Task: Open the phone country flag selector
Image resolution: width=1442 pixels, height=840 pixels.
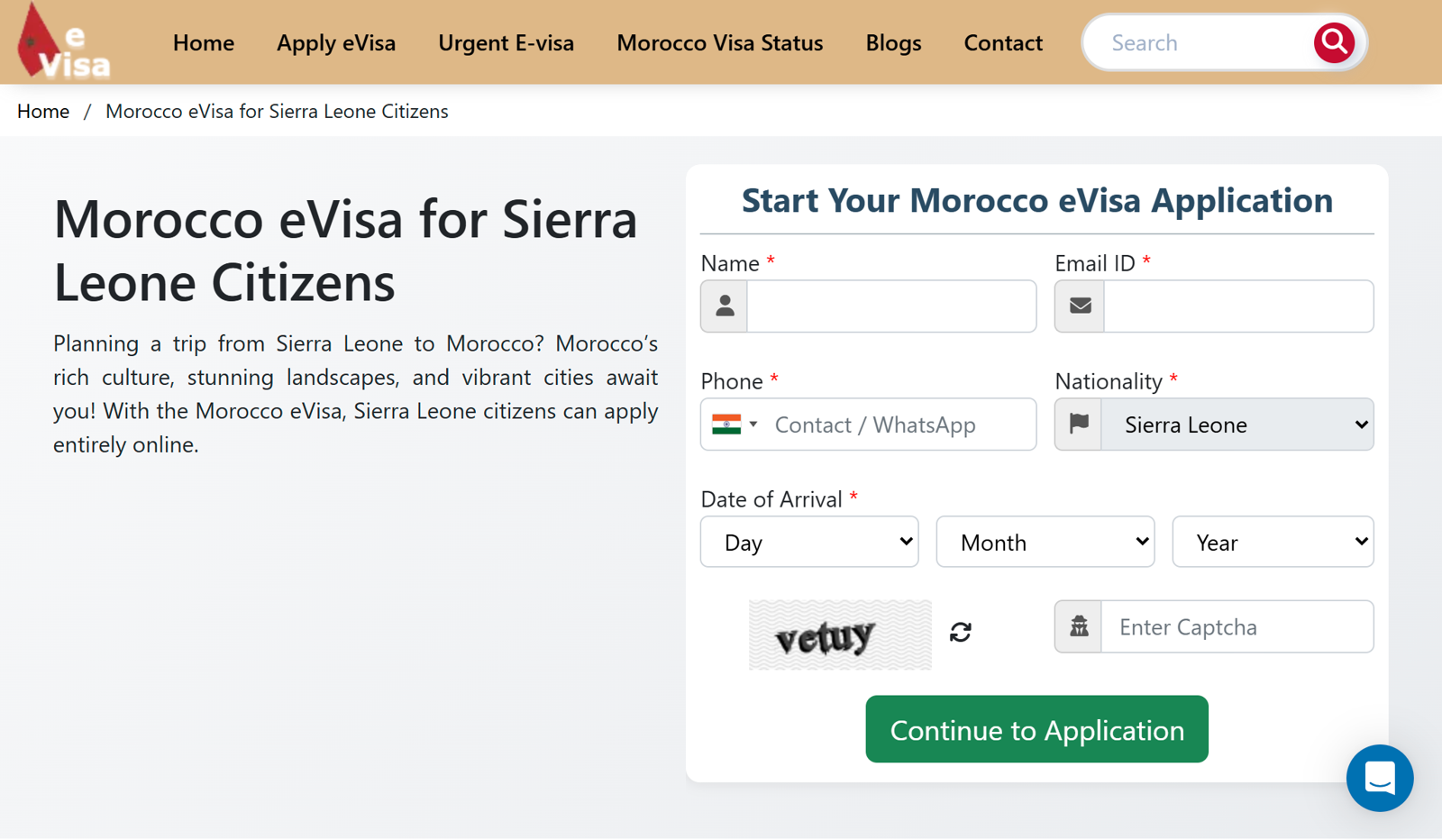Action: pyautogui.click(x=735, y=425)
